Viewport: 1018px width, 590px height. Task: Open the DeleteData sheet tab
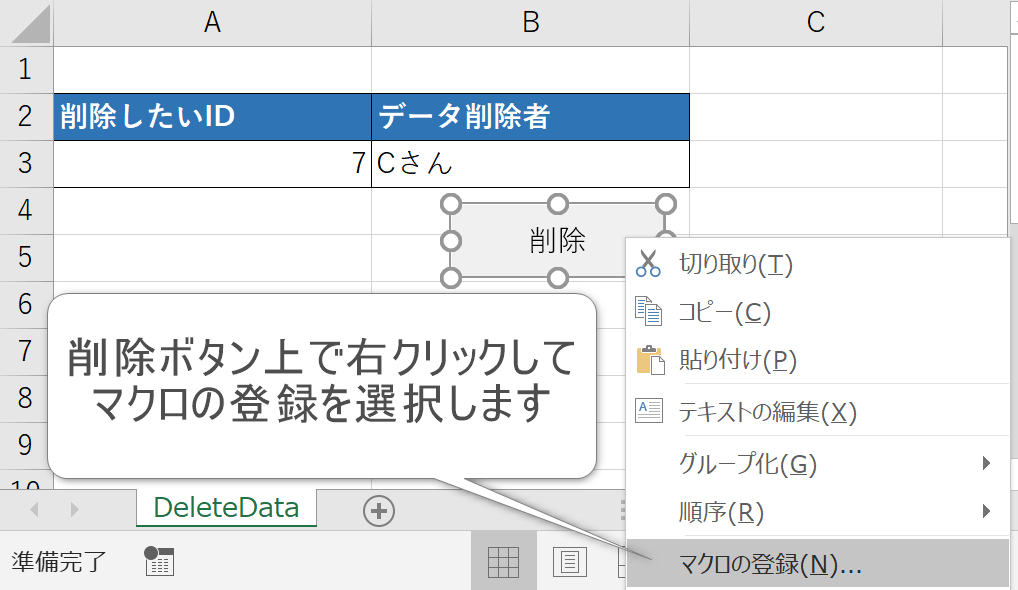(x=226, y=508)
